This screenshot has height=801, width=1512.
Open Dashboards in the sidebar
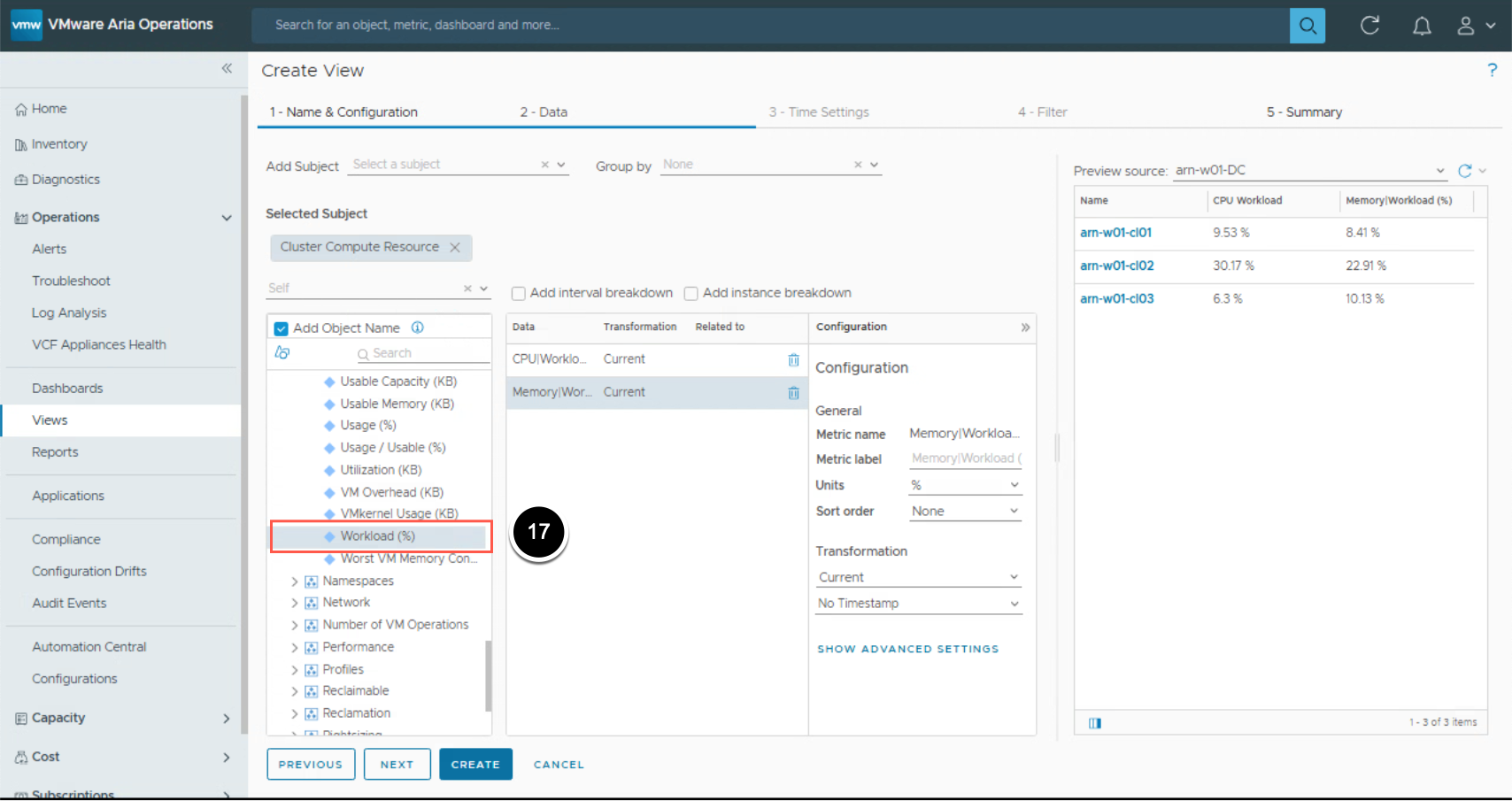point(67,389)
